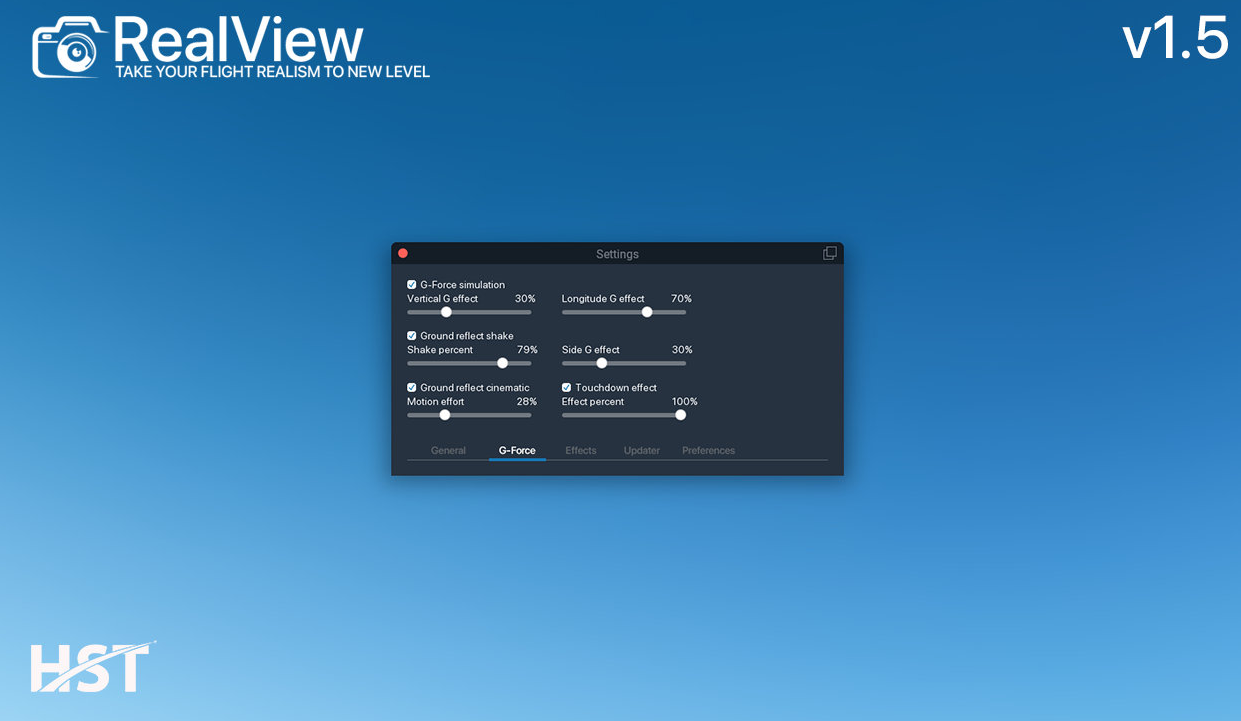Adjust the Vertical G effect slider
The image size is (1241, 721).
tap(446, 311)
